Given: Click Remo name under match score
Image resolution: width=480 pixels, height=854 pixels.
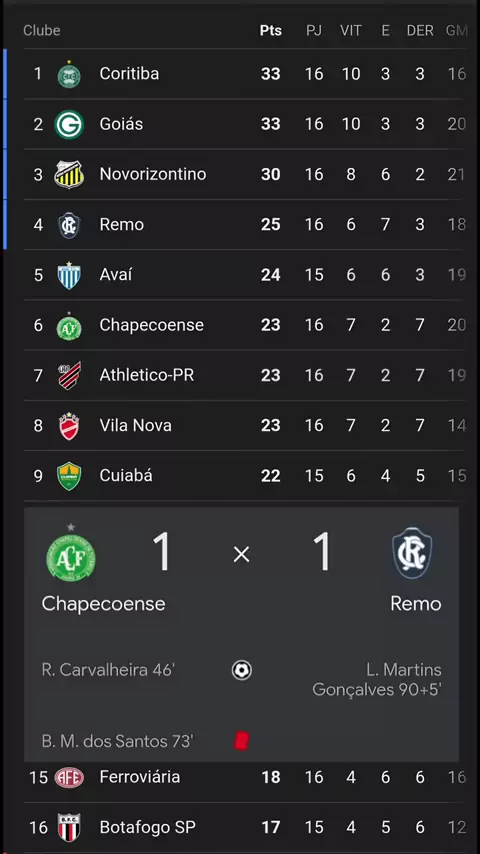Looking at the screenshot, I should (x=416, y=603).
